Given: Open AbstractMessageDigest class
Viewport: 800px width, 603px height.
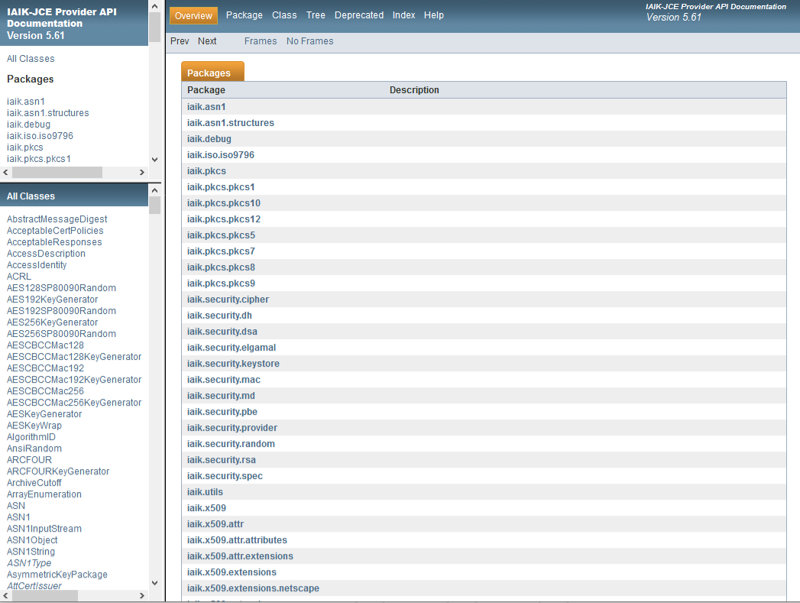Looking at the screenshot, I should pyautogui.click(x=57, y=219).
